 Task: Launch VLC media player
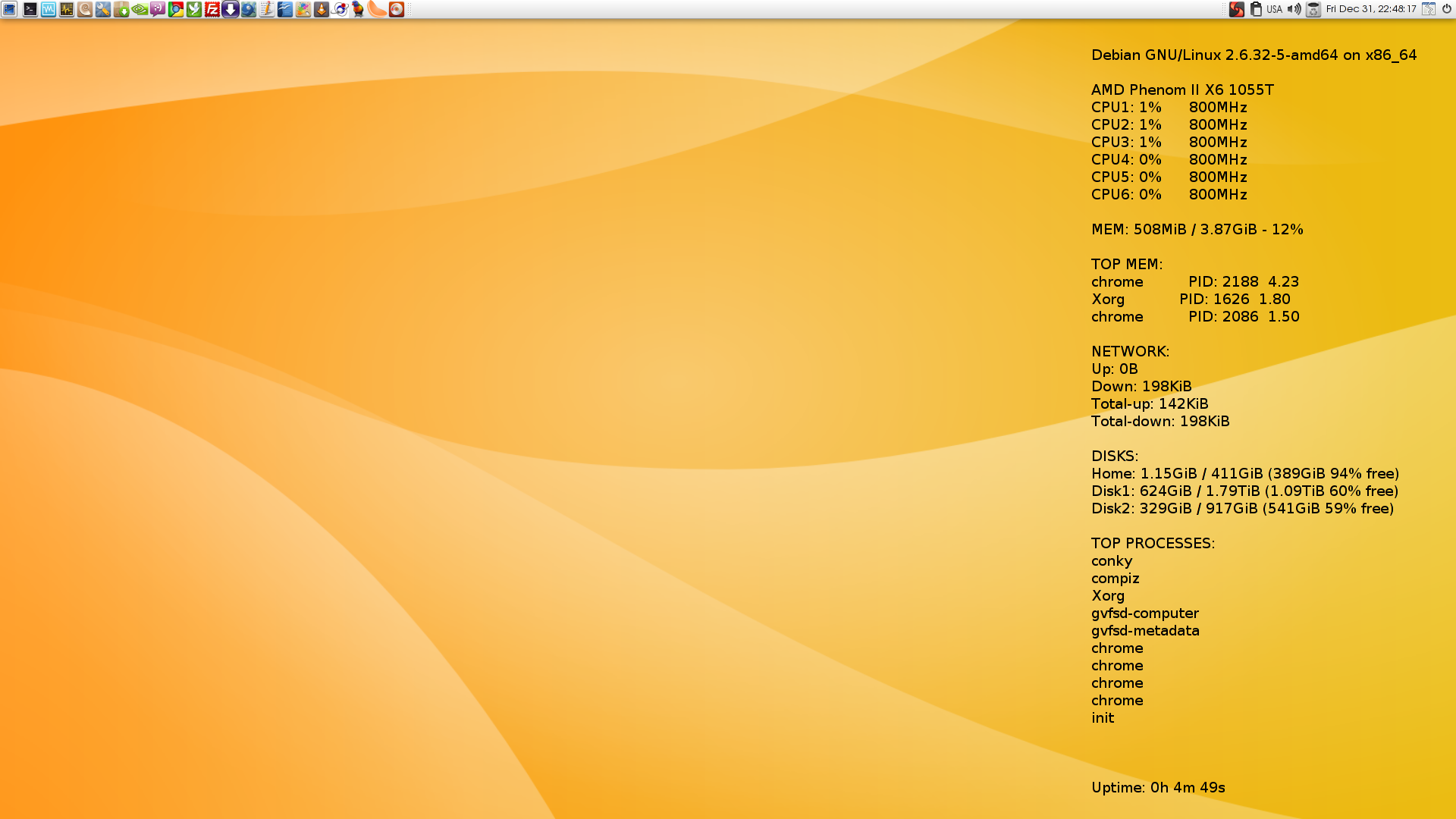[322, 9]
